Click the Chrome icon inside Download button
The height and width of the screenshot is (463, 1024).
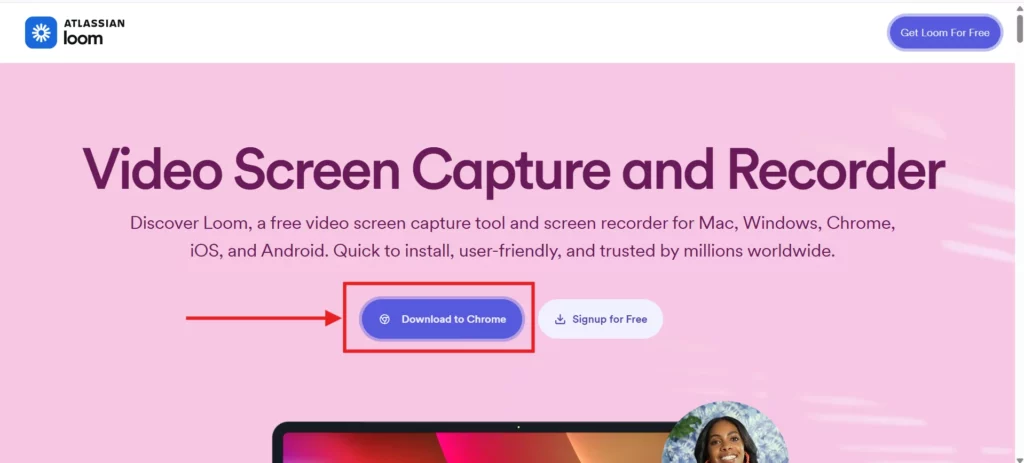(385, 319)
